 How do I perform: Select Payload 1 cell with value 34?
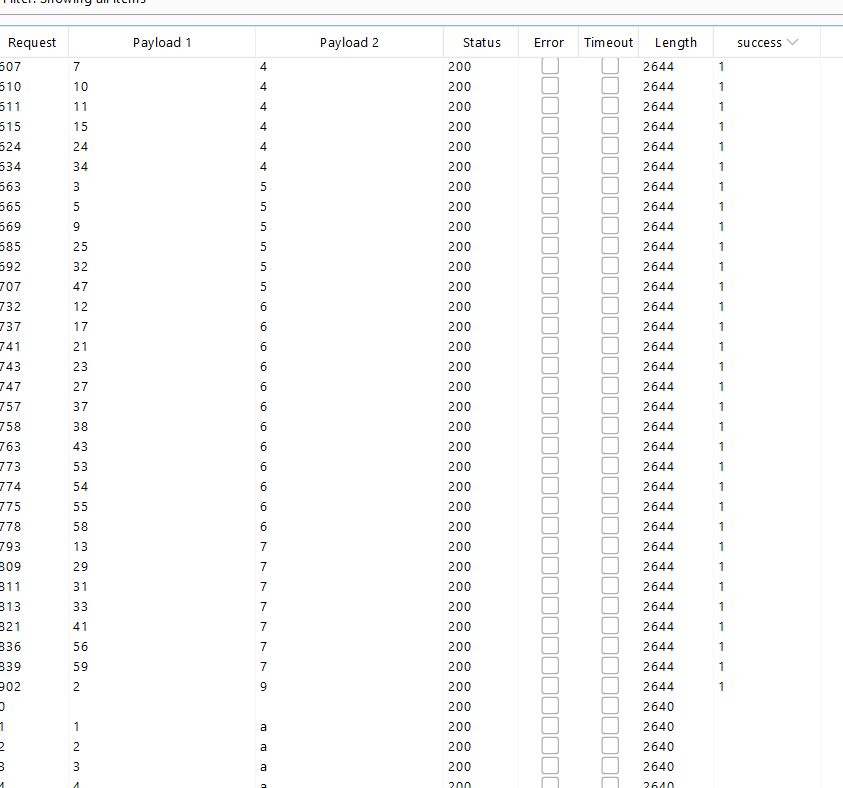(81, 167)
